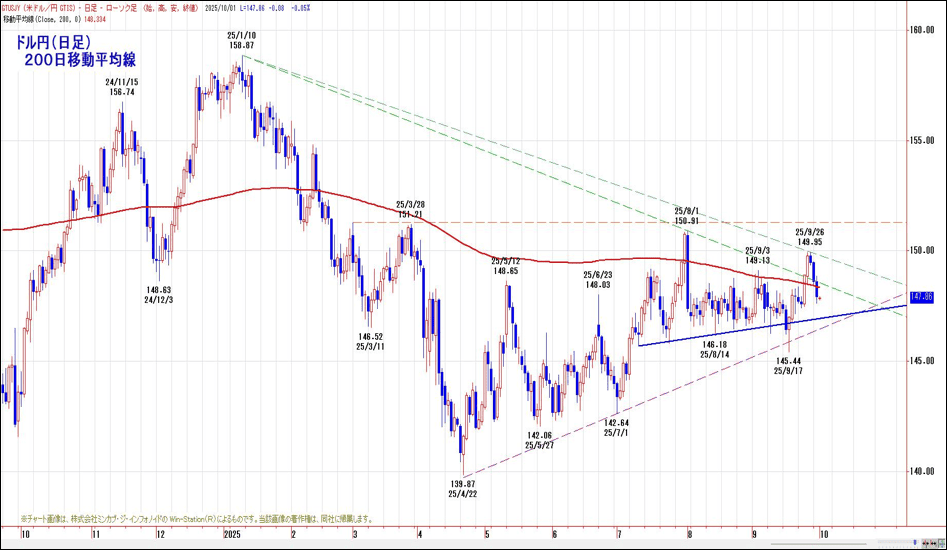Click the ドル円(日足) chart title

pos(52,44)
